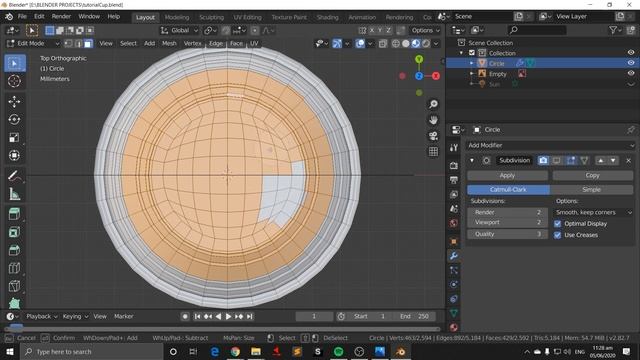Adjust the Render subdivisions field
This screenshot has height=360, width=640.
[x=507, y=212]
